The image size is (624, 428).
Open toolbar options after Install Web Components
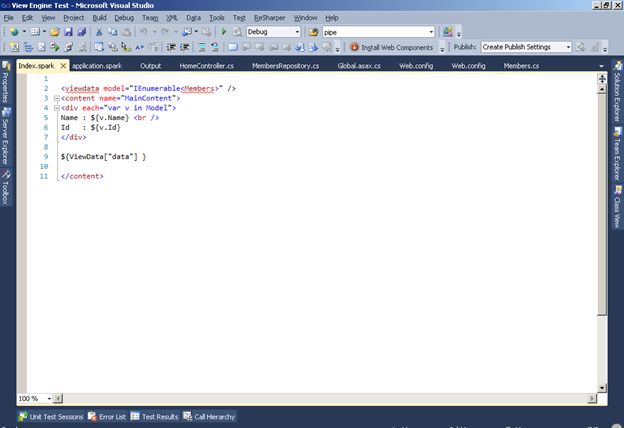(442, 48)
